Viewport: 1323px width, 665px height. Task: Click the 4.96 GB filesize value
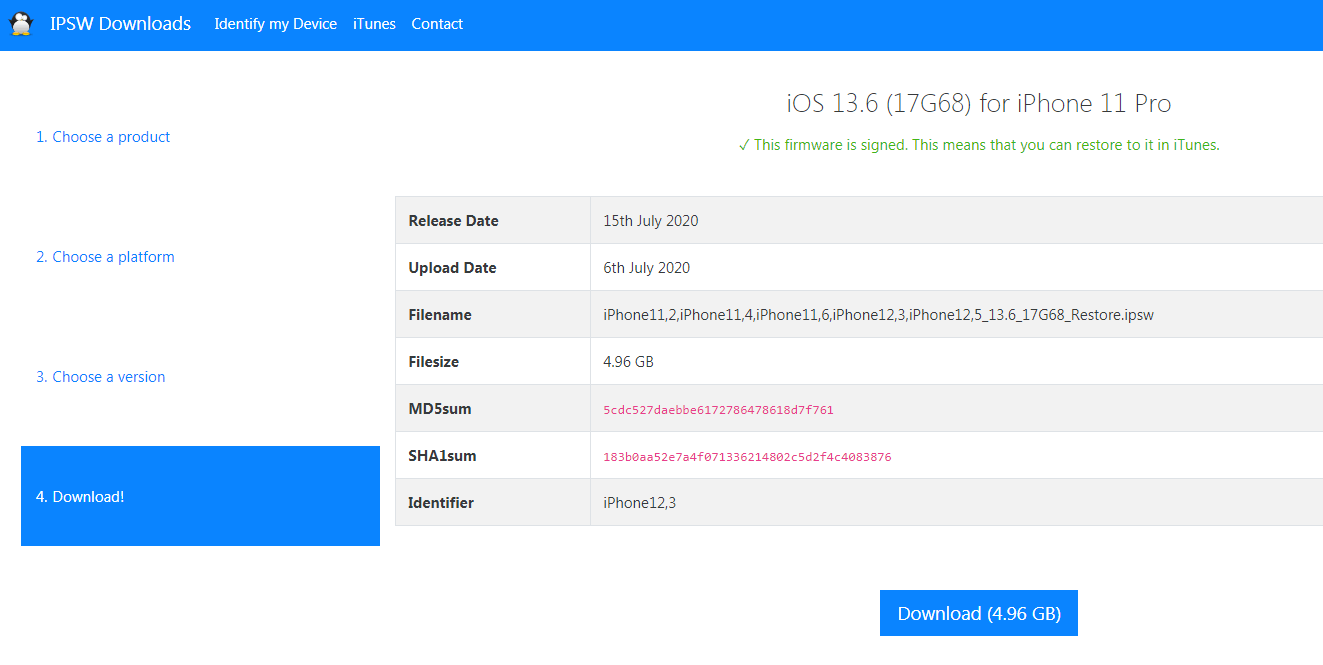point(628,362)
